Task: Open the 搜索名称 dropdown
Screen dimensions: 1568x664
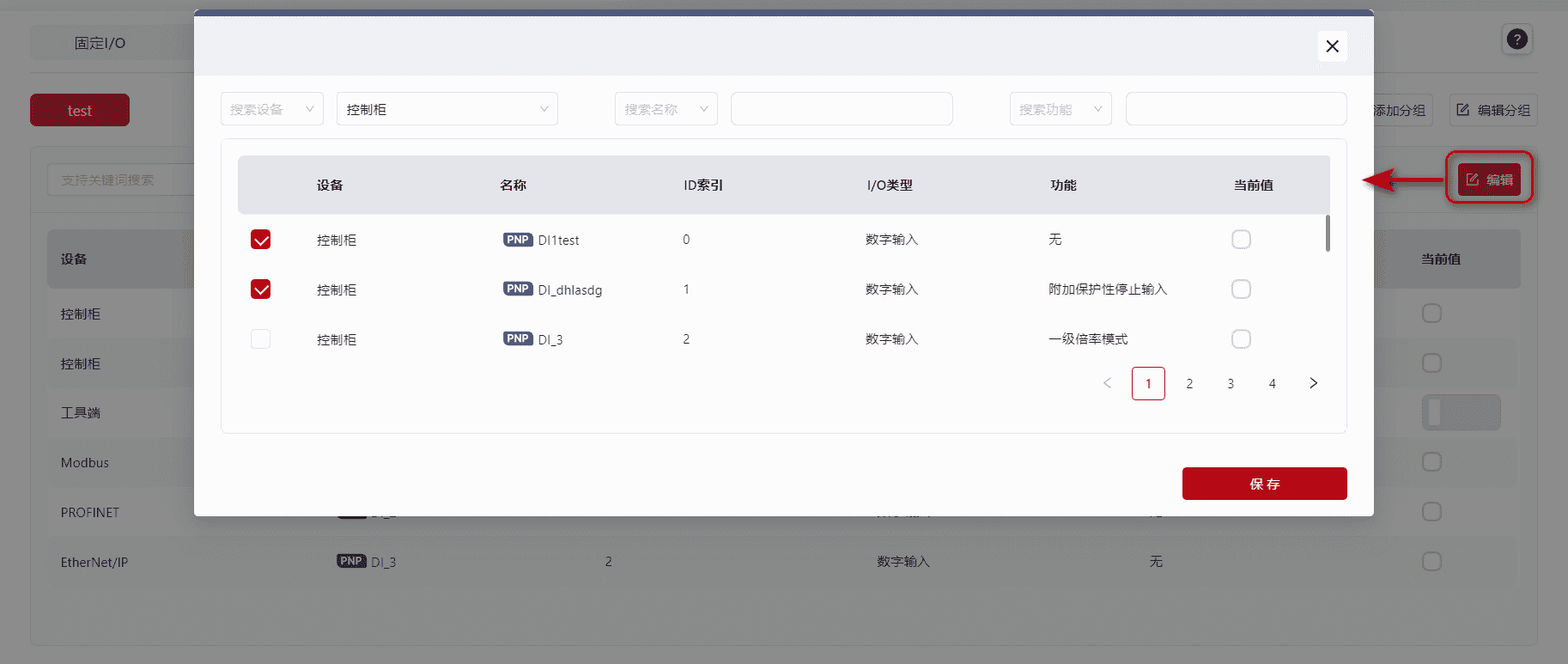Action: [665, 109]
